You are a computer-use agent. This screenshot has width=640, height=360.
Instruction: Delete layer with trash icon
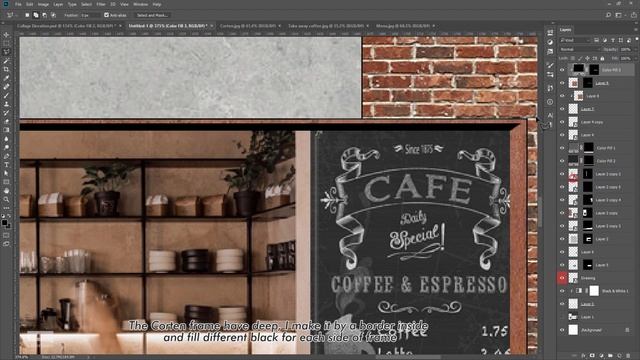(628, 356)
